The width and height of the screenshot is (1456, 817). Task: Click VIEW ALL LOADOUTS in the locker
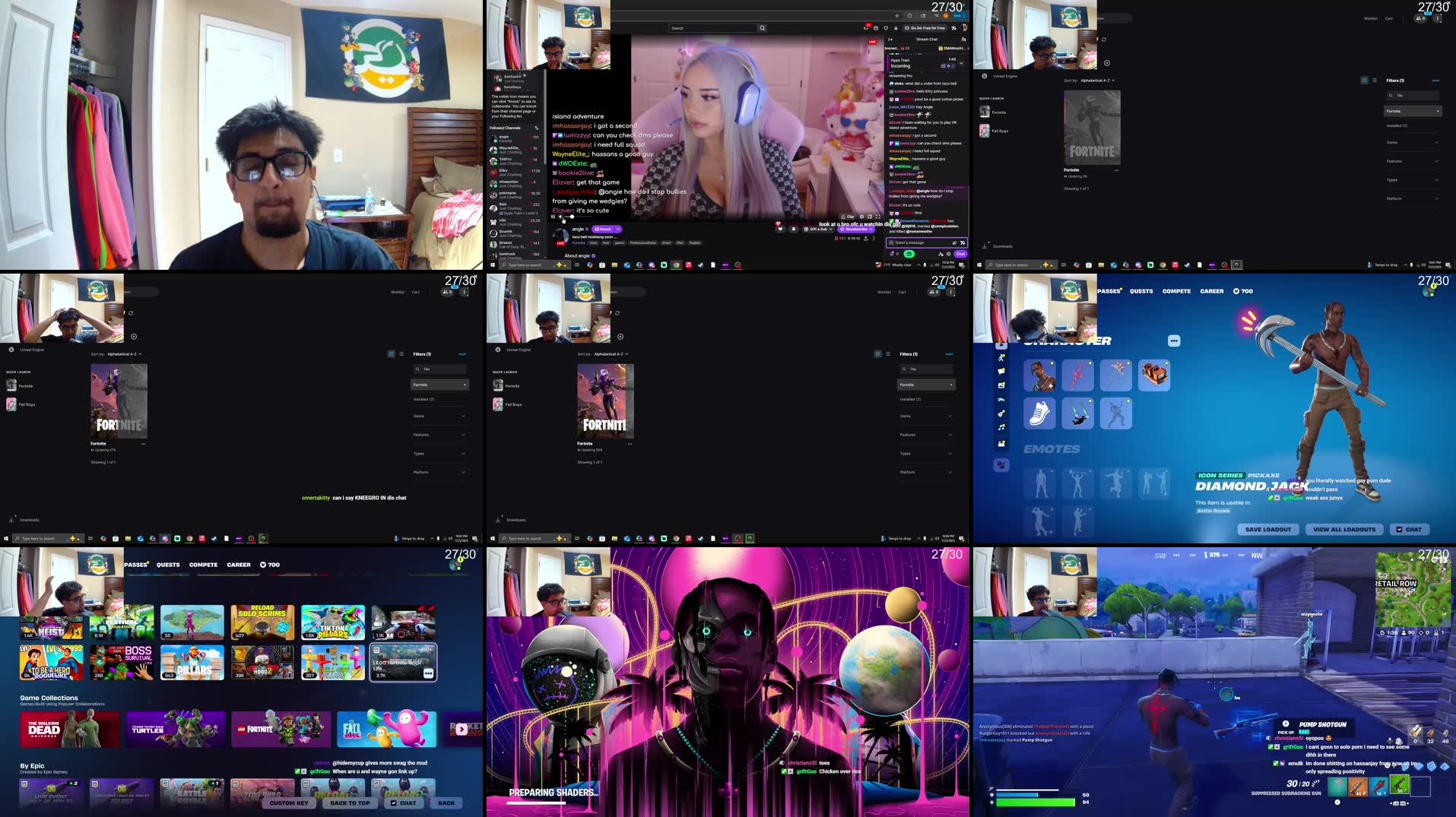tap(1344, 529)
